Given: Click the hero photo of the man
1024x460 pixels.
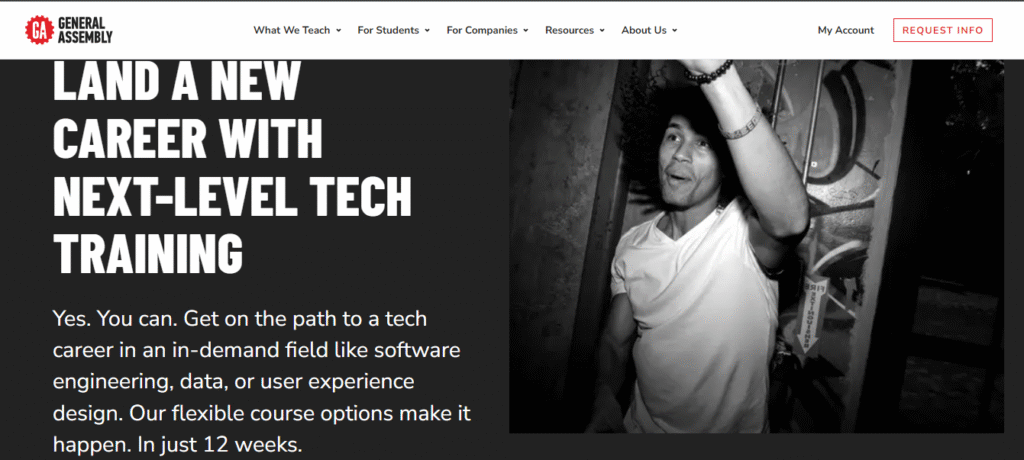Looking at the screenshot, I should [x=756, y=246].
